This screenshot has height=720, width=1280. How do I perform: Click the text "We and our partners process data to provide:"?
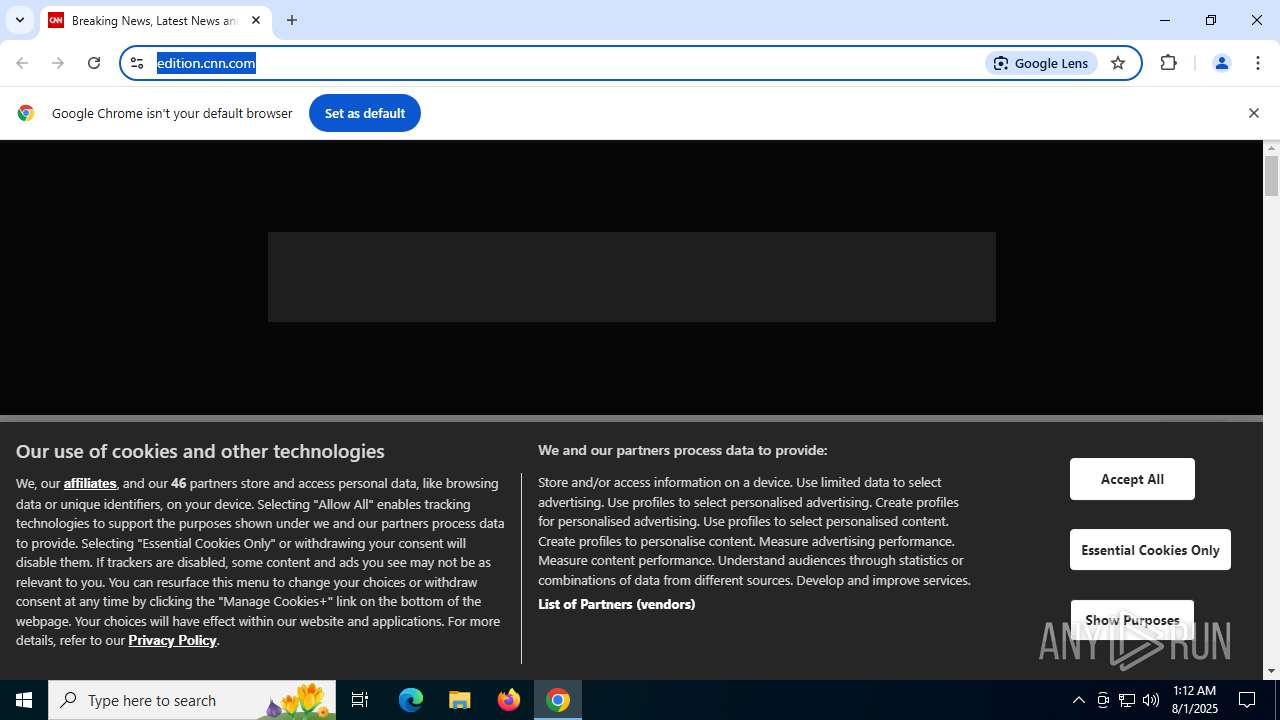tap(683, 450)
